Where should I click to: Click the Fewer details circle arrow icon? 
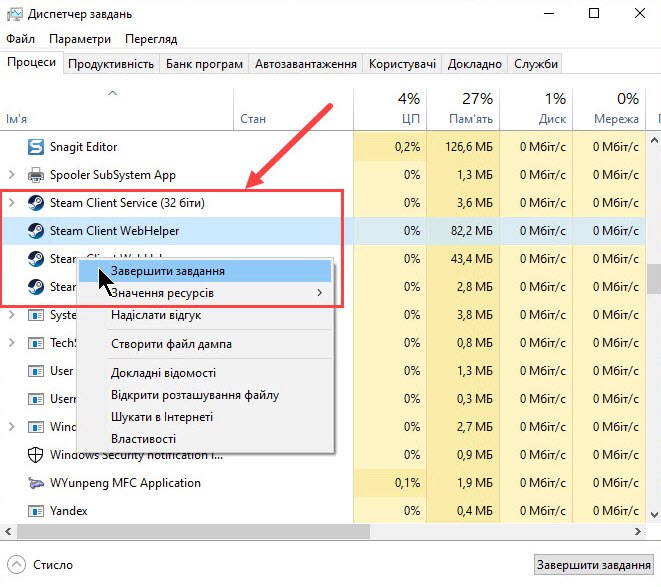coord(16,564)
